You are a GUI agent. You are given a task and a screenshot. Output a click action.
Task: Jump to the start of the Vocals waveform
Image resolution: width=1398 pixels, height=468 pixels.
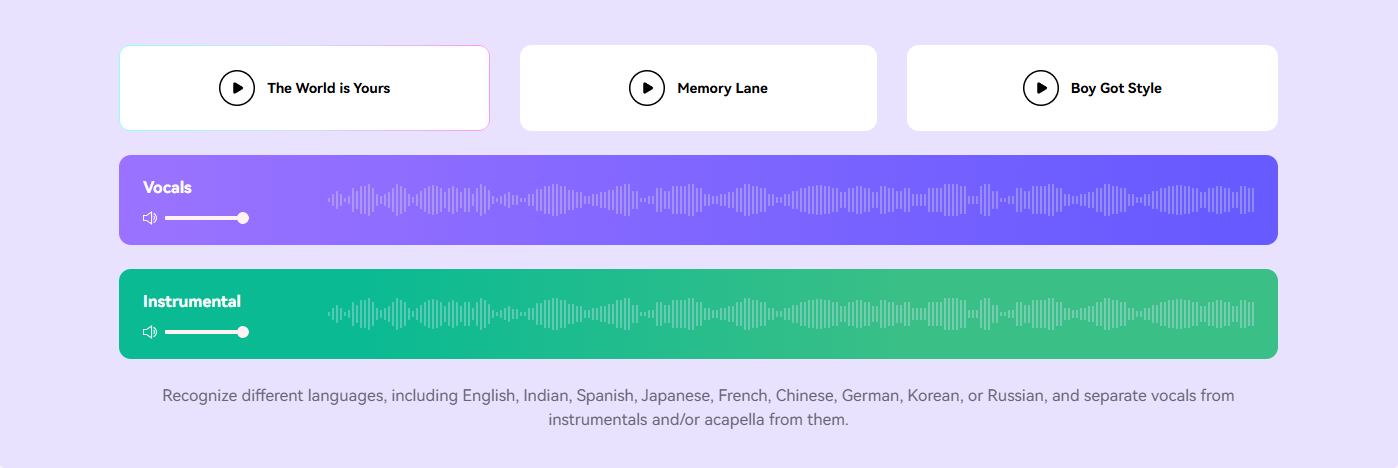click(x=330, y=200)
